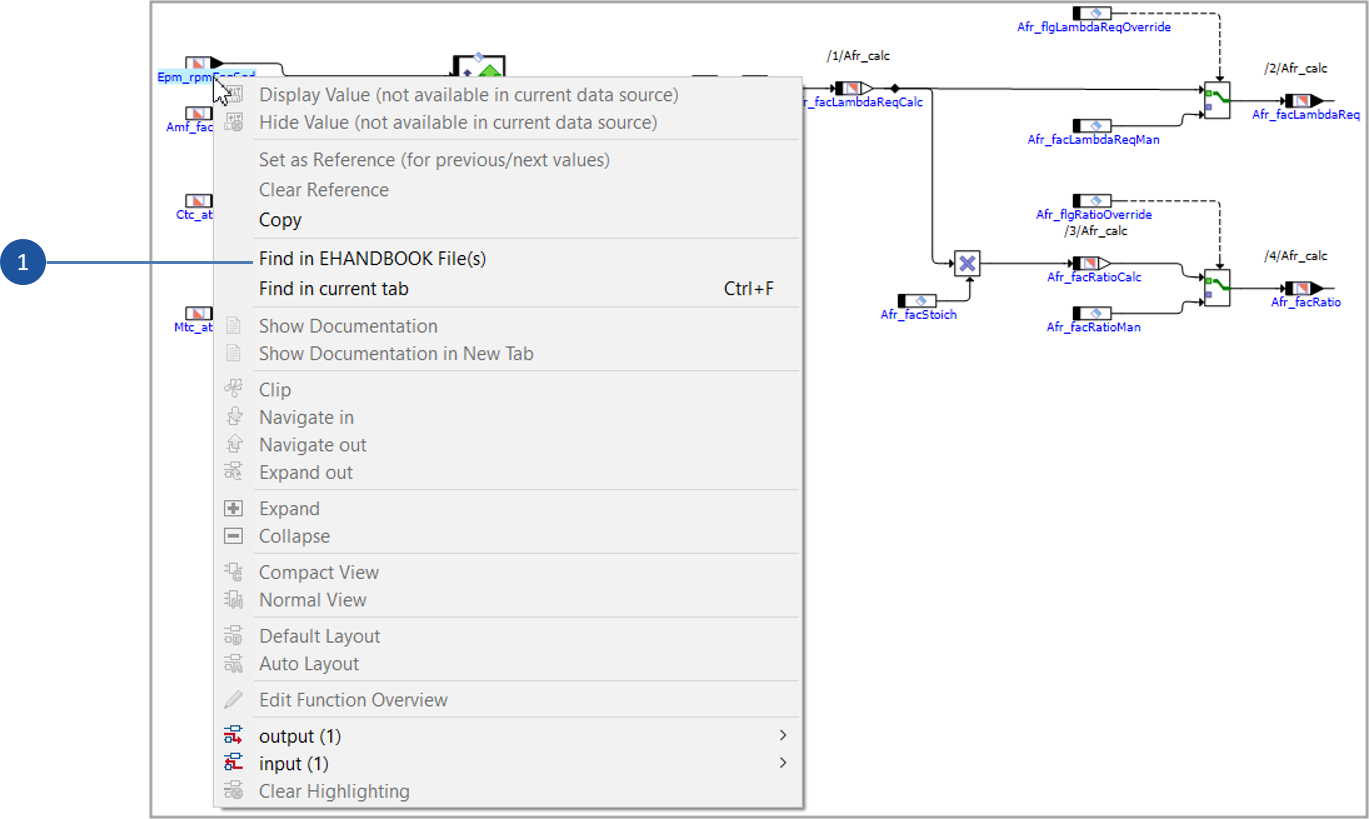1369x819 pixels.
Task: Choose Copy from the context menu
Action: pyautogui.click(x=280, y=219)
